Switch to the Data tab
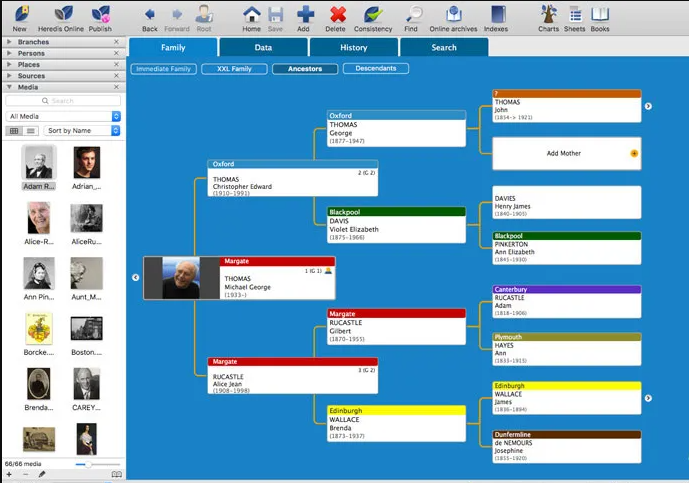Viewport: 689px width, 483px height. tap(263, 47)
